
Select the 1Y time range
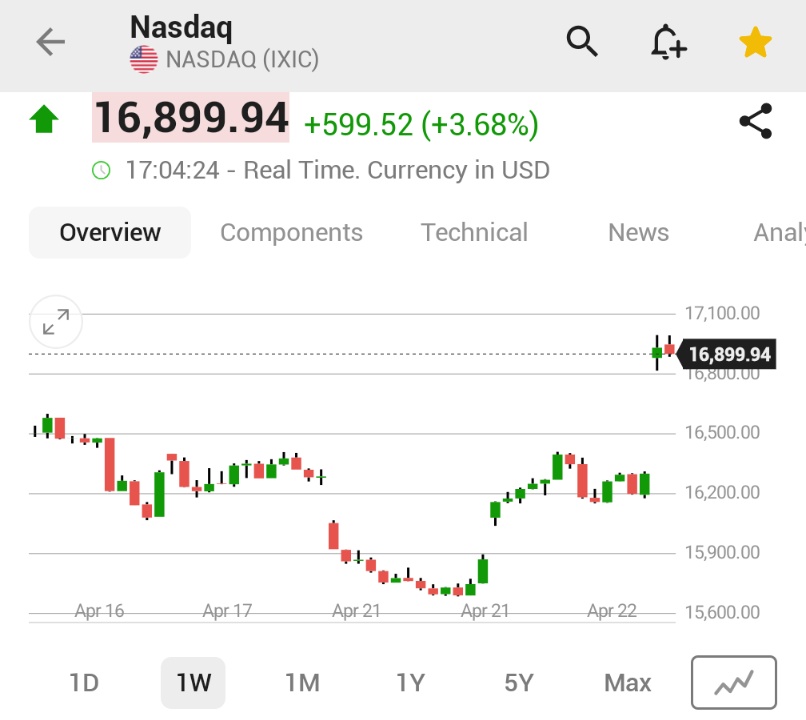tap(410, 683)
